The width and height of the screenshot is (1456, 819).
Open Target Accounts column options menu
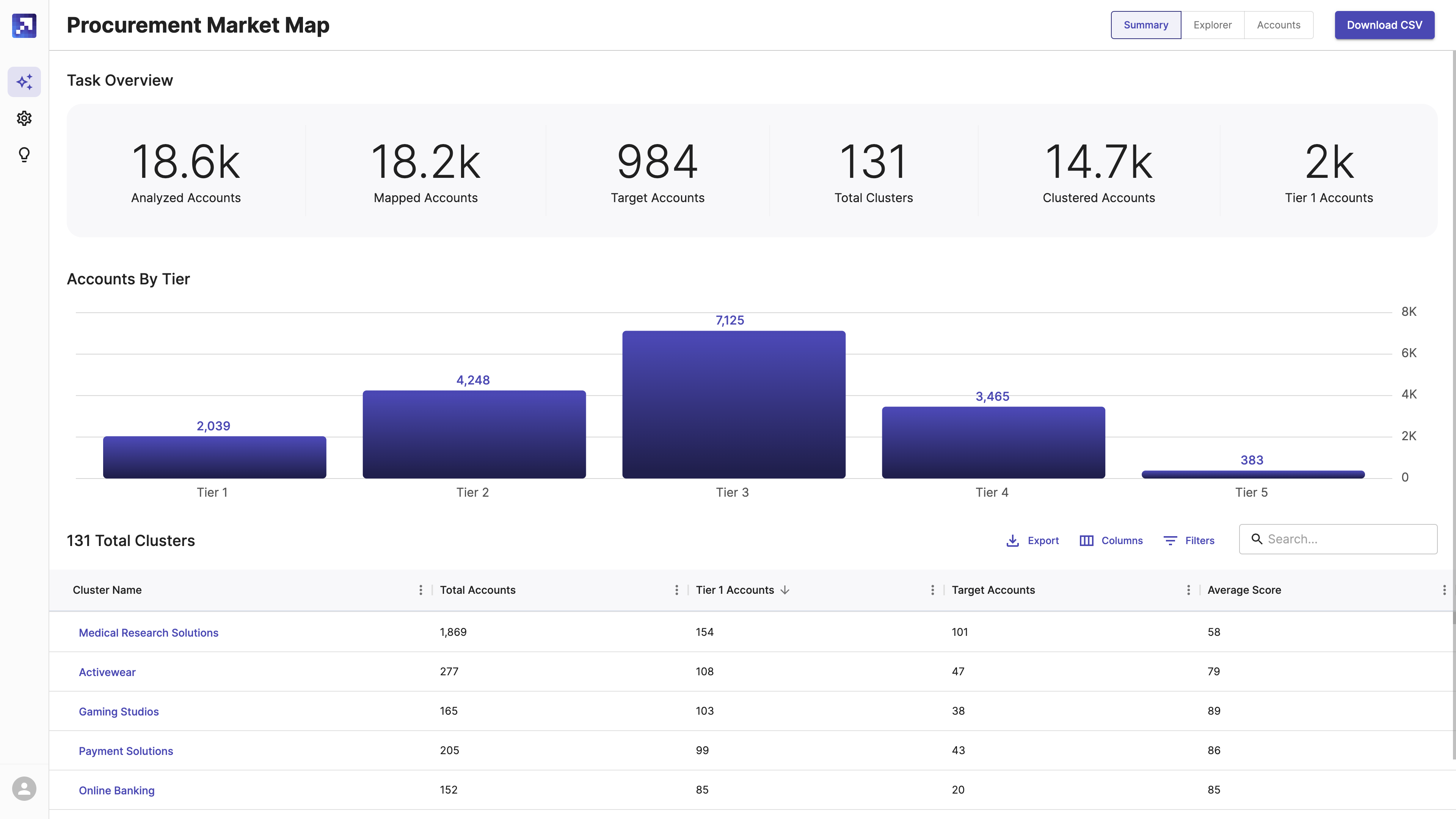(x=1188, y=590)
